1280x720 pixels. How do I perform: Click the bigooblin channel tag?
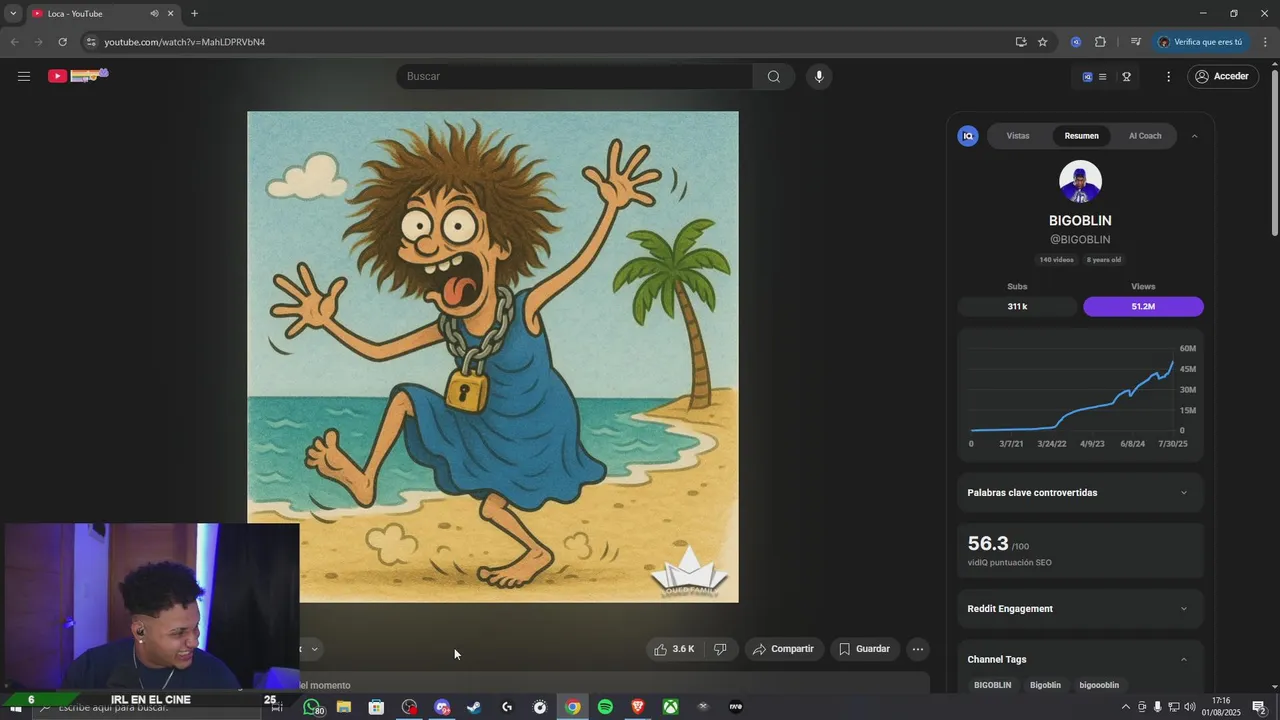tap(1099, 685)
